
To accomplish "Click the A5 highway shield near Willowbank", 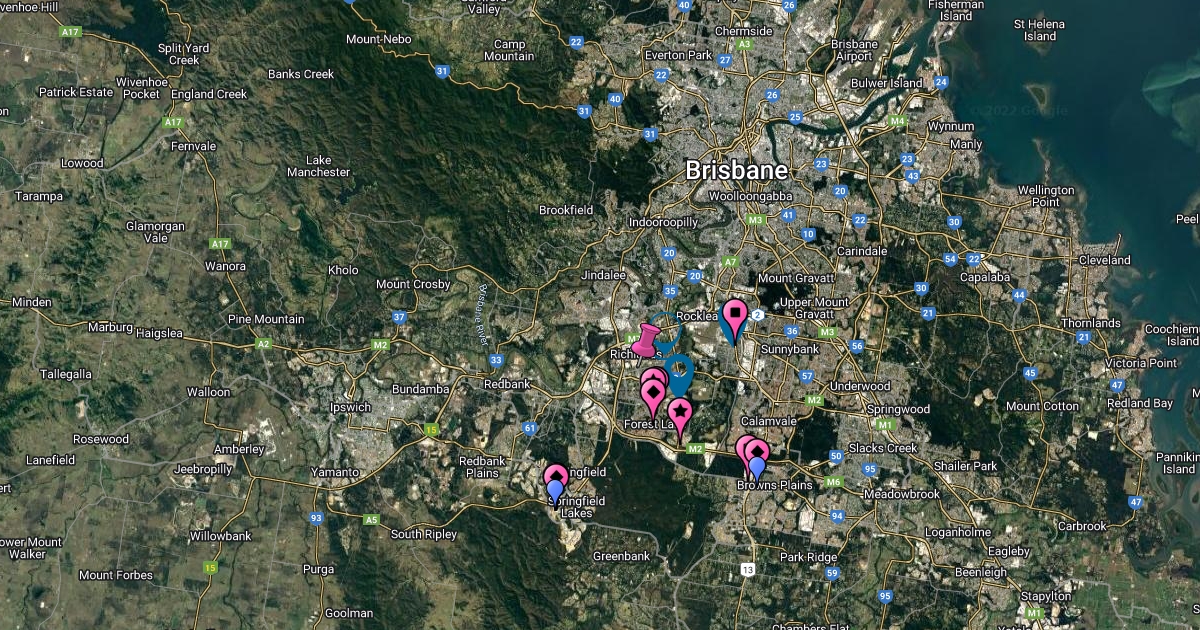I will [x=371, y=520].
